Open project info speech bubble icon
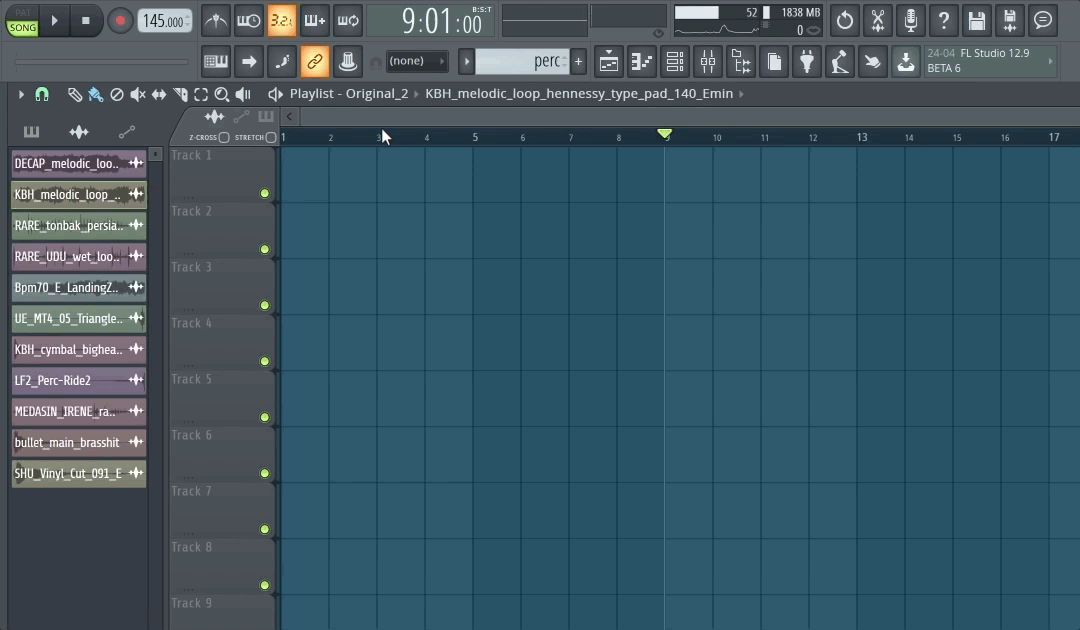 [1043, 21]
